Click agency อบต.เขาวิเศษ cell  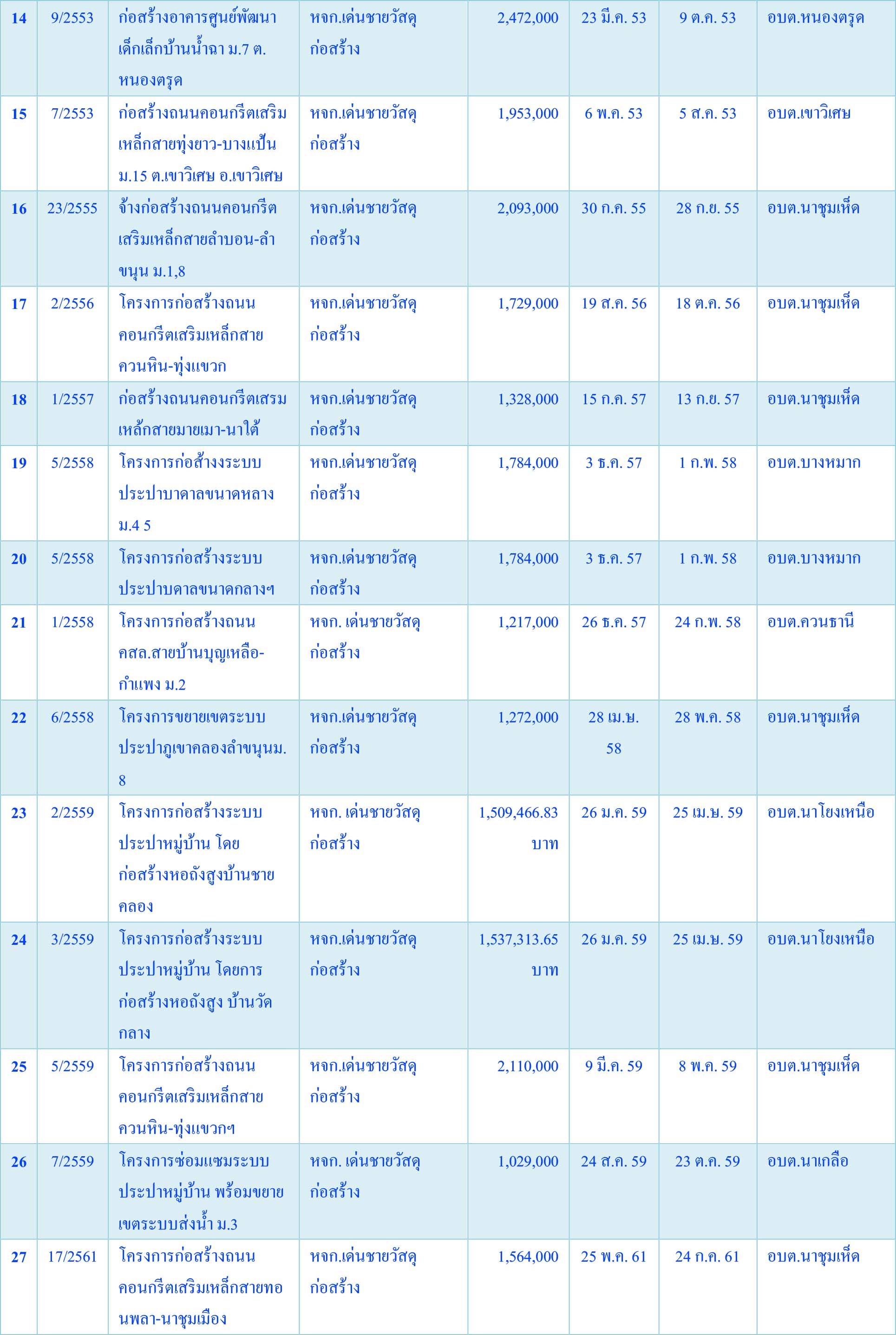809,114
